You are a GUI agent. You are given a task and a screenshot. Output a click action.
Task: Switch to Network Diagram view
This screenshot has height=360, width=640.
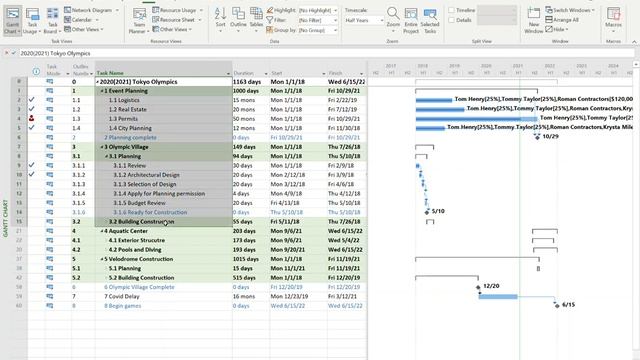click(91, 10)
